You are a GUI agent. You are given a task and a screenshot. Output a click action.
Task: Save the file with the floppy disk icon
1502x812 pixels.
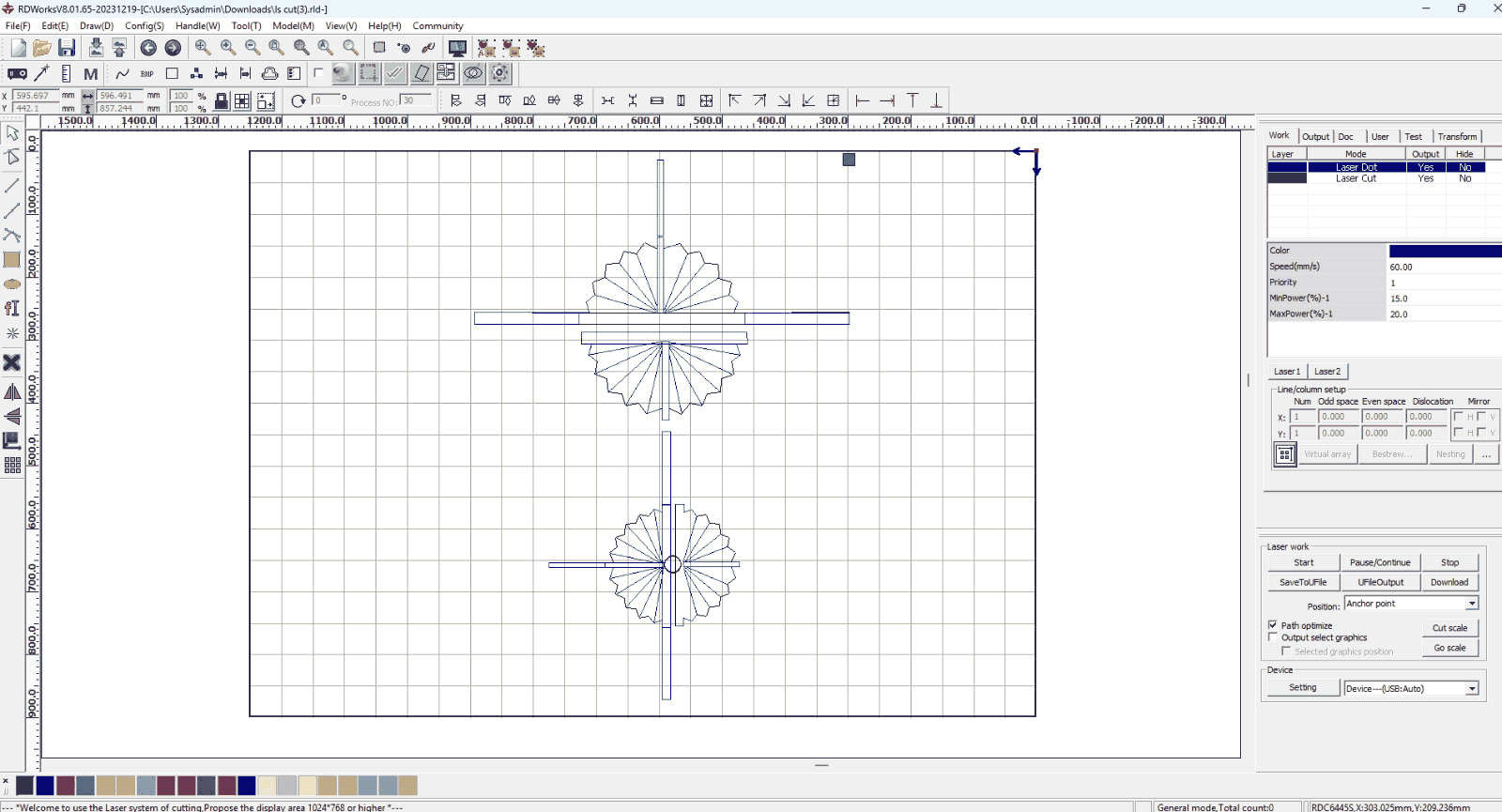[x=67, y=48]
